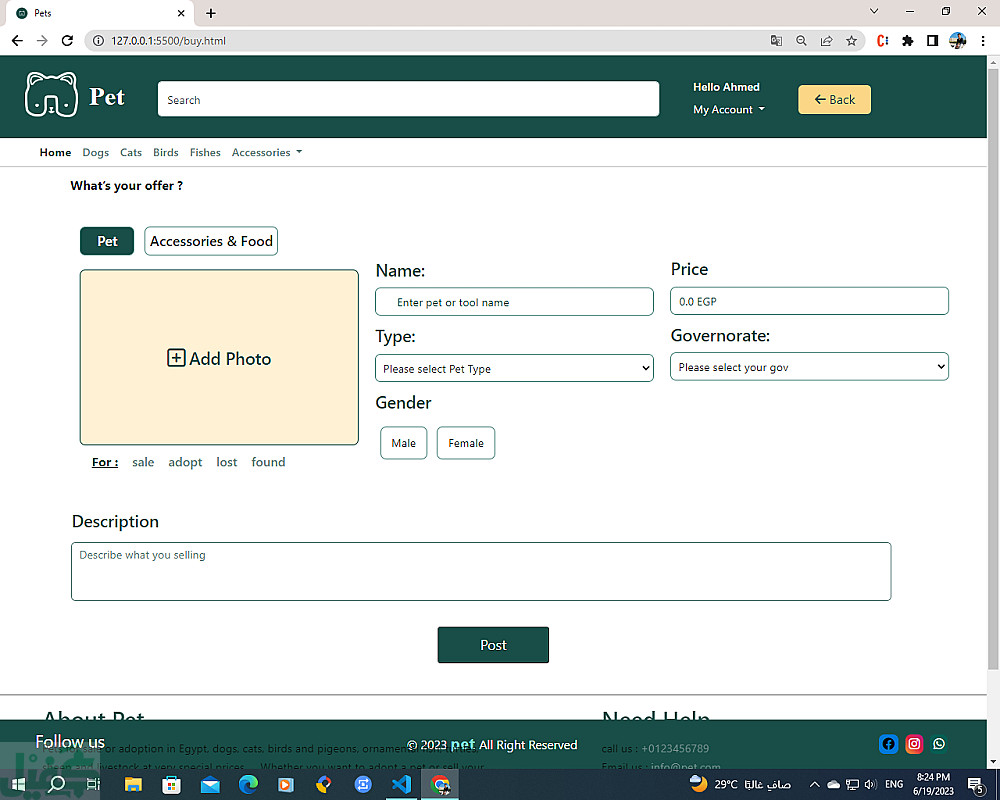1000x800 pixels.
Task: Go to Home in nav bar
Action: click(55, 152)
